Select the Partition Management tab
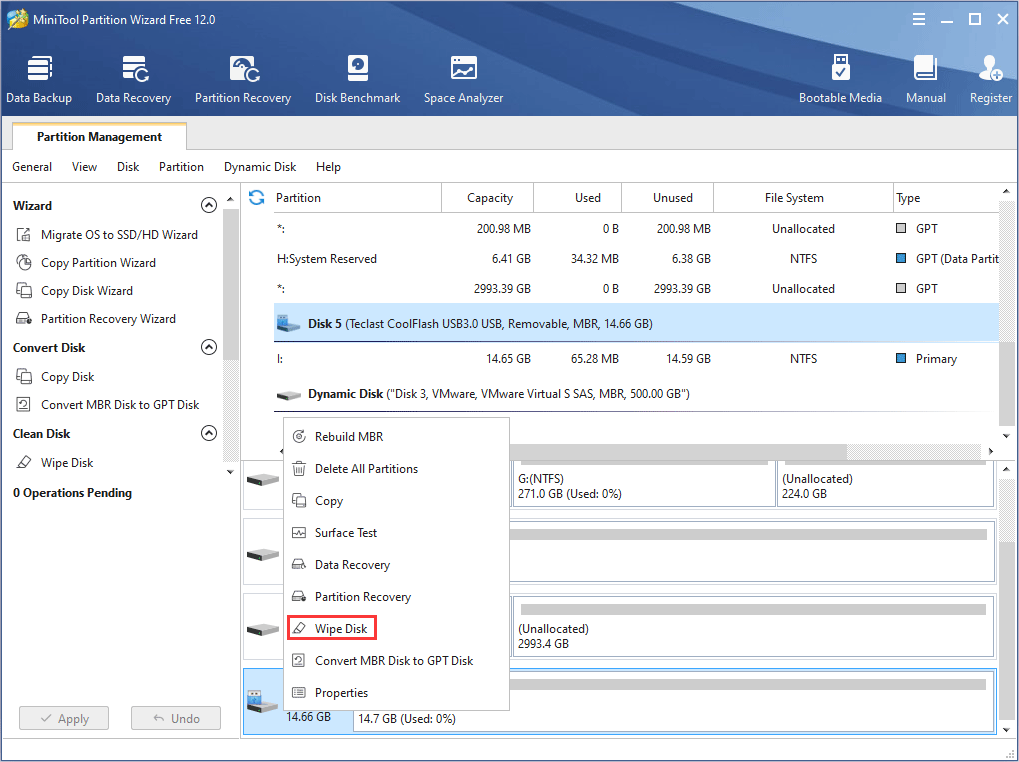This screenshot has width=1019, height=762. click(x=99, y=136)
